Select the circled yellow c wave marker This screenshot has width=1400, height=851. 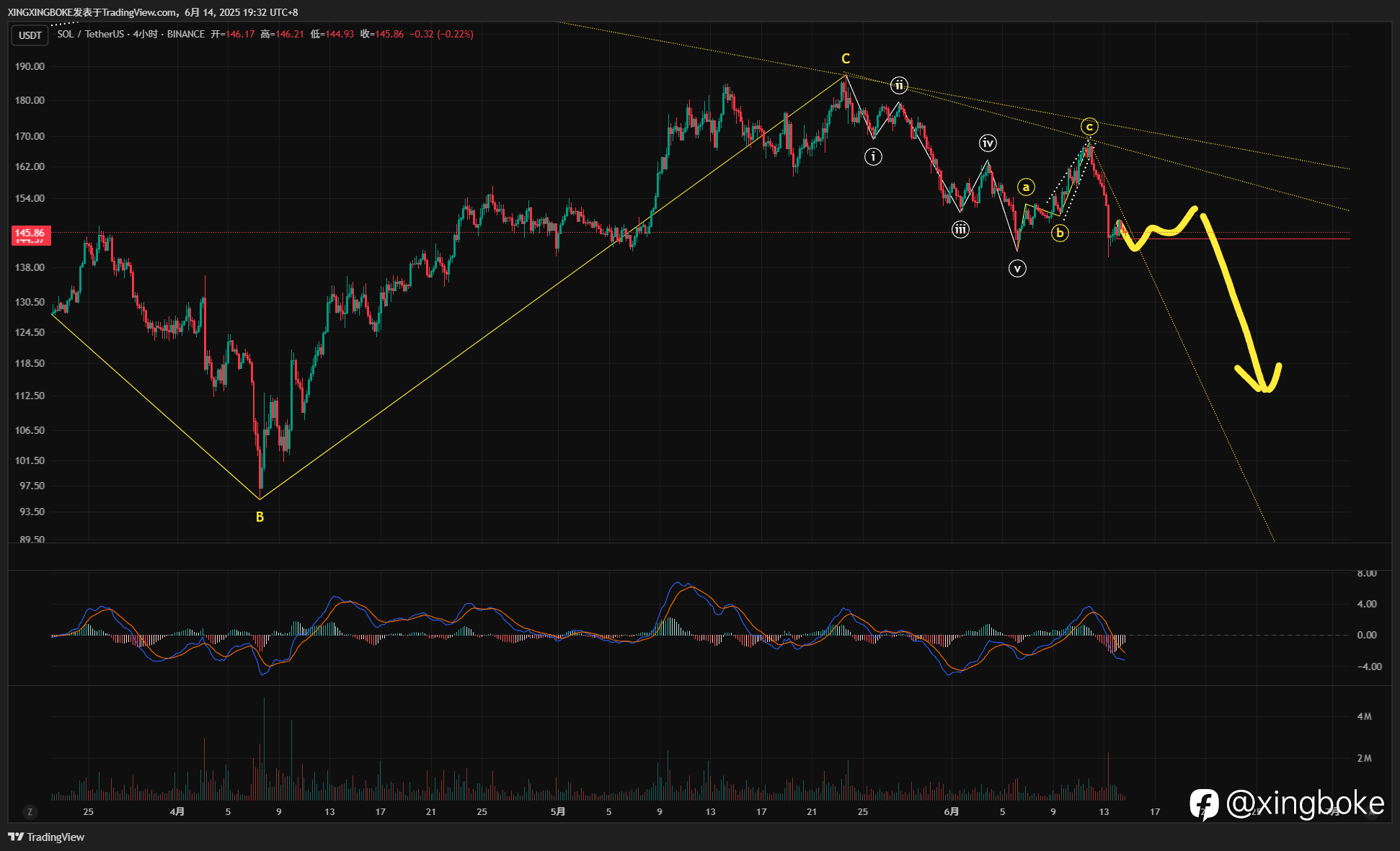point(1089,127)
